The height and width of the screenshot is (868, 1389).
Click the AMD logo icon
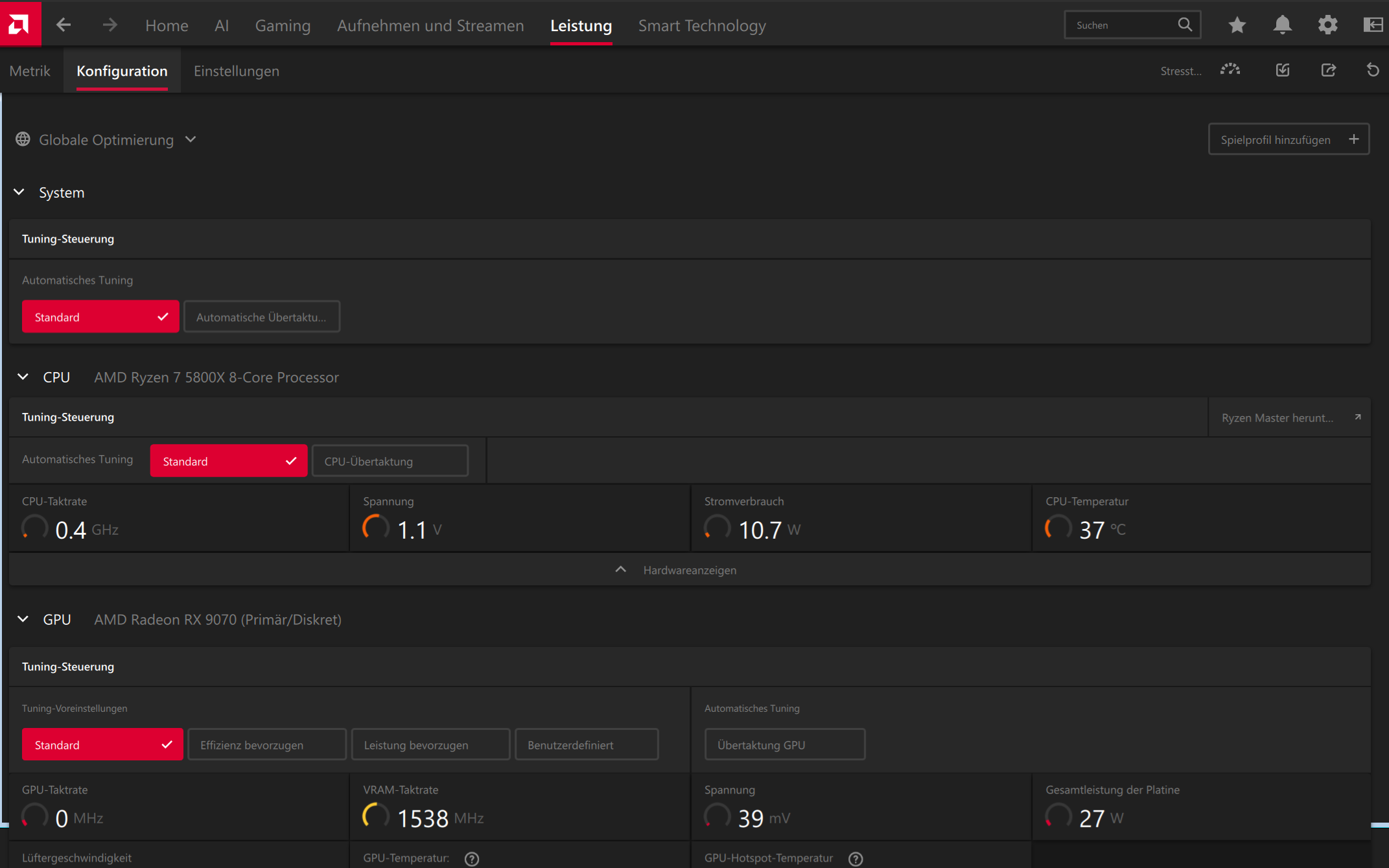point(19,24)
